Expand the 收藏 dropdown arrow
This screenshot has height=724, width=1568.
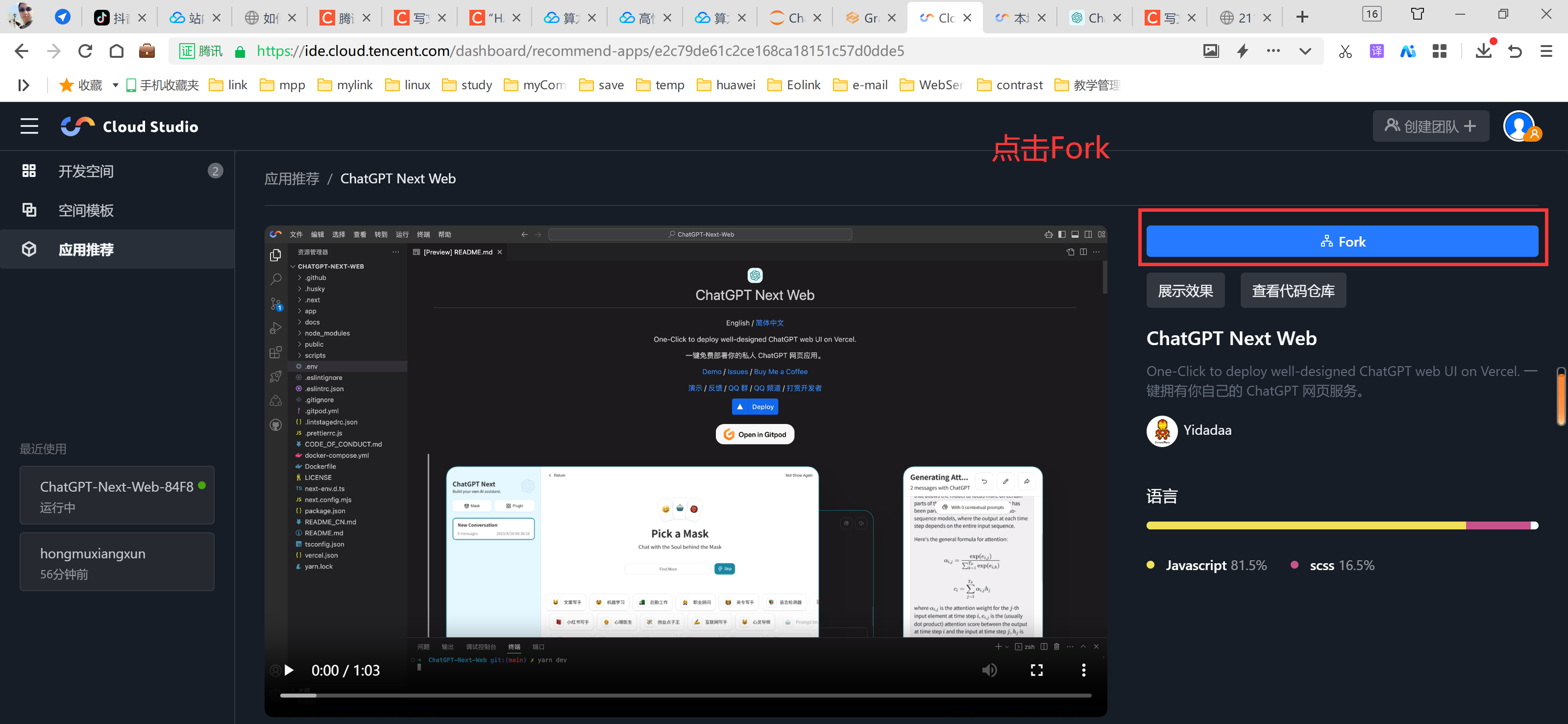tap(115, 85)
